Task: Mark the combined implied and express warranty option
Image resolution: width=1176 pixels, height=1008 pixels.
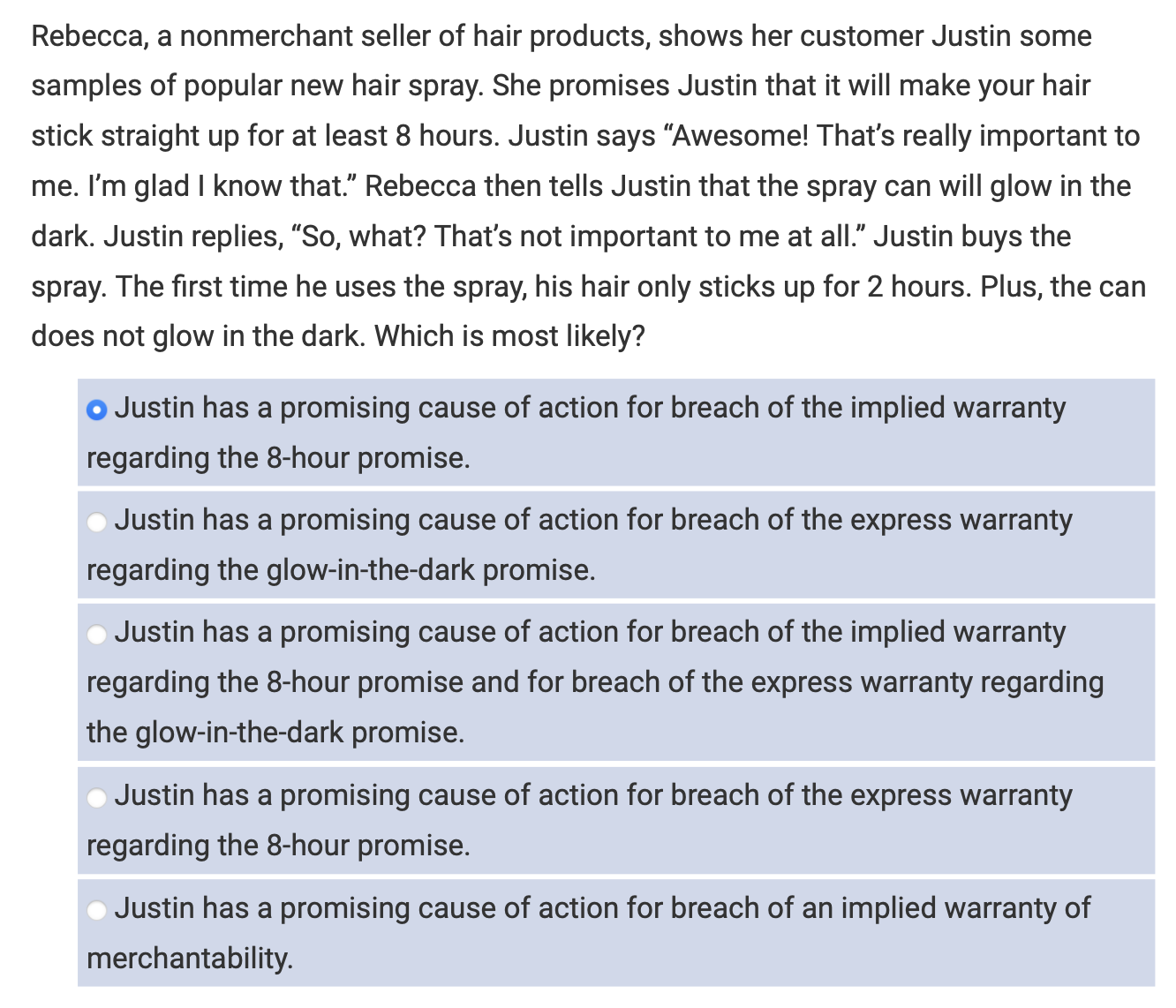Action: (x=97, y=634)
